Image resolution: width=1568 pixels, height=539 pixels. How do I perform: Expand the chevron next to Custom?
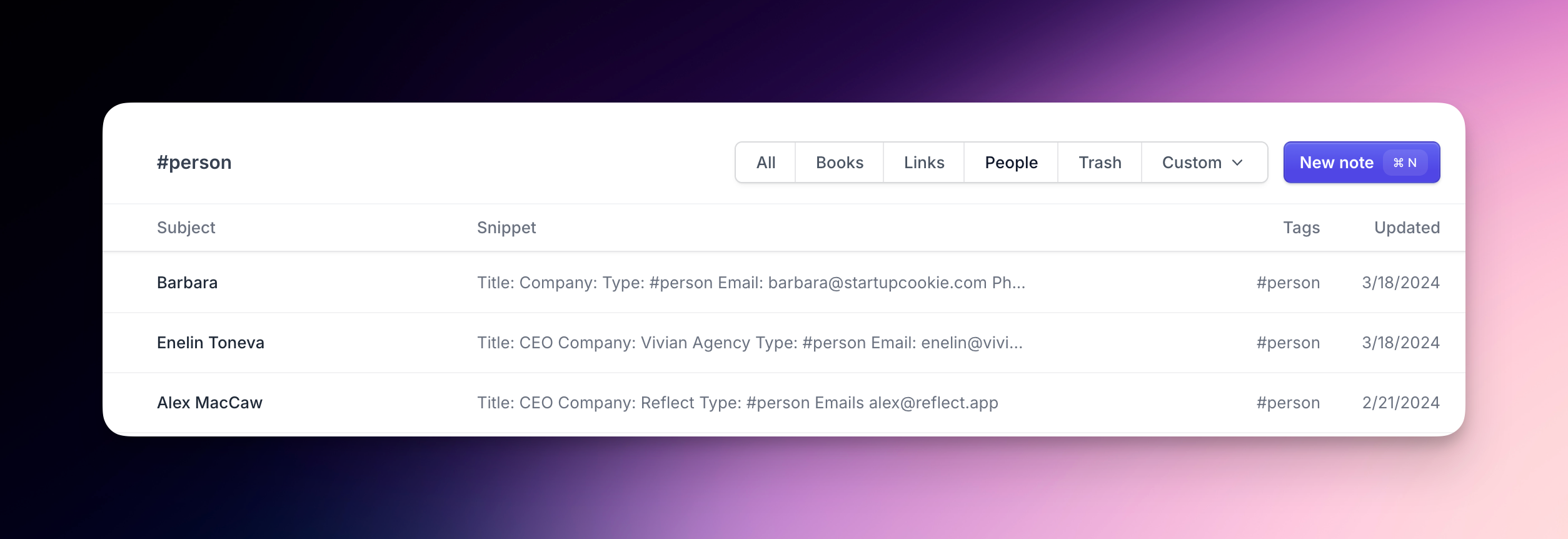(x=1236, y=163)
